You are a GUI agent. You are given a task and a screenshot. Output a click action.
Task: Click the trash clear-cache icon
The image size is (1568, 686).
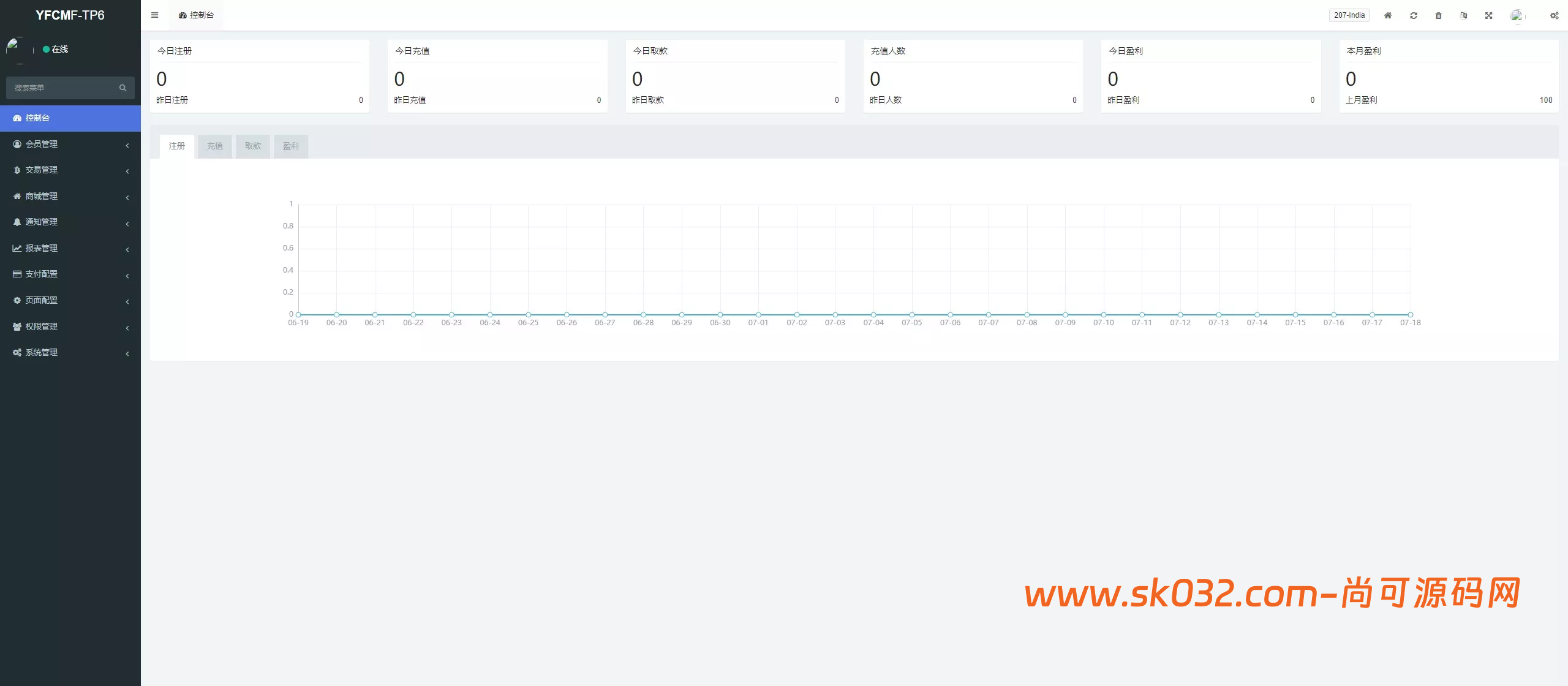[x=1439, y=15]
